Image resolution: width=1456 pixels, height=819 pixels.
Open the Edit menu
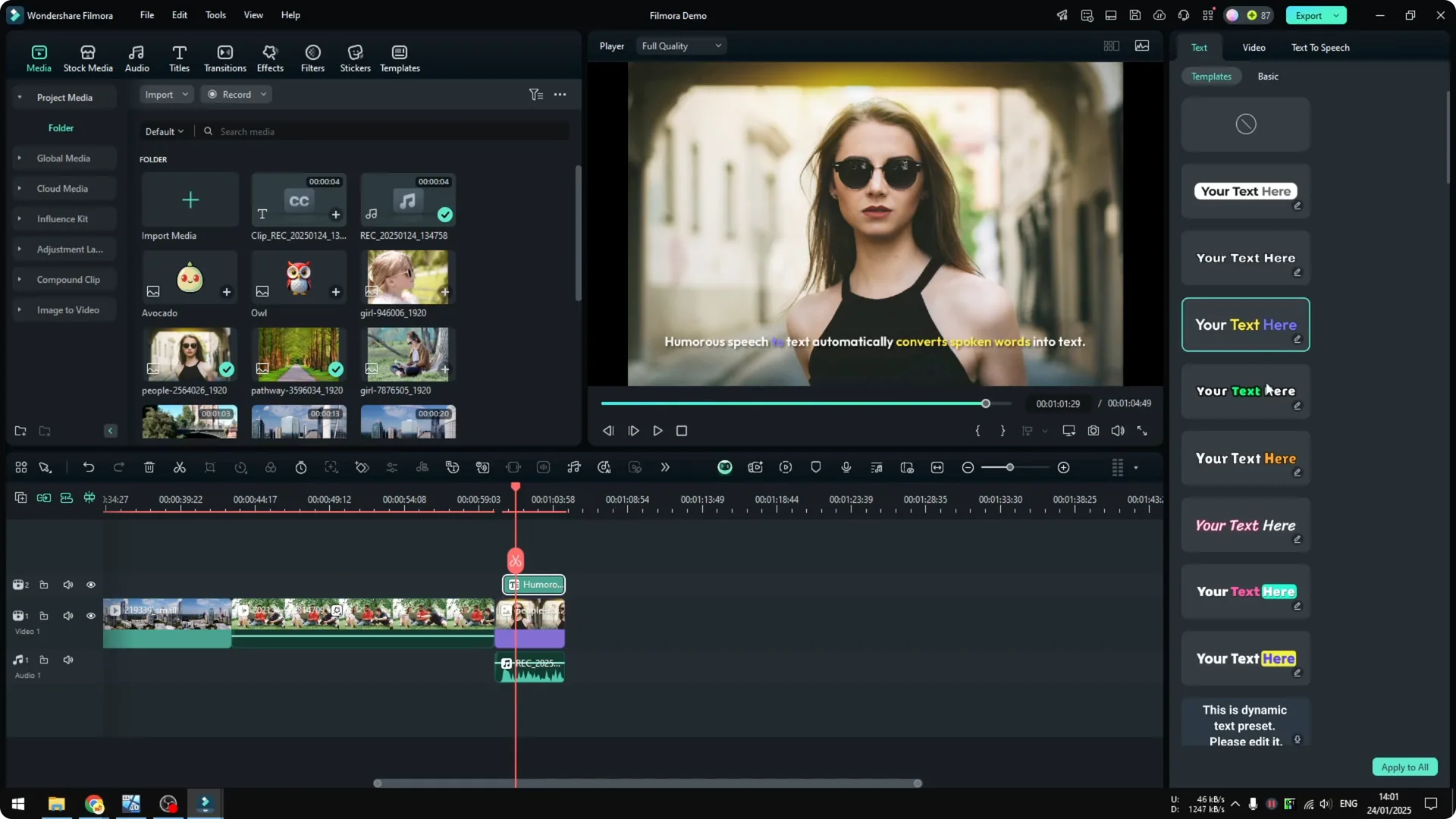[x=180, y=15]
